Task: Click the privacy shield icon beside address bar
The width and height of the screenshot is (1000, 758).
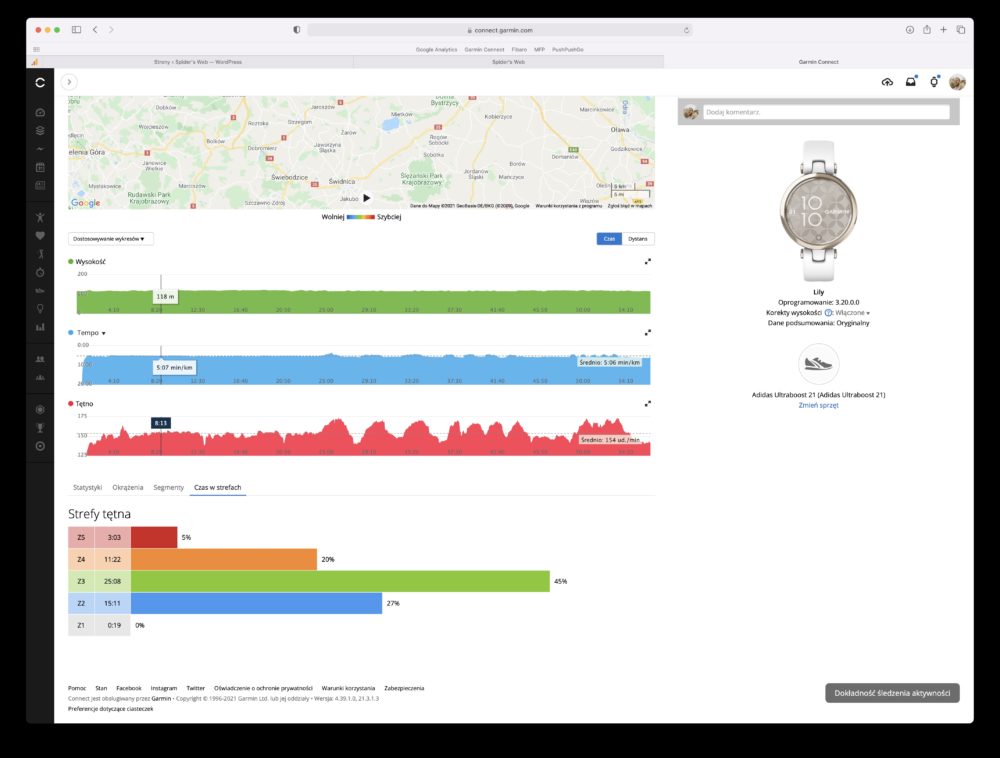Action: click(x=297, y=29)
